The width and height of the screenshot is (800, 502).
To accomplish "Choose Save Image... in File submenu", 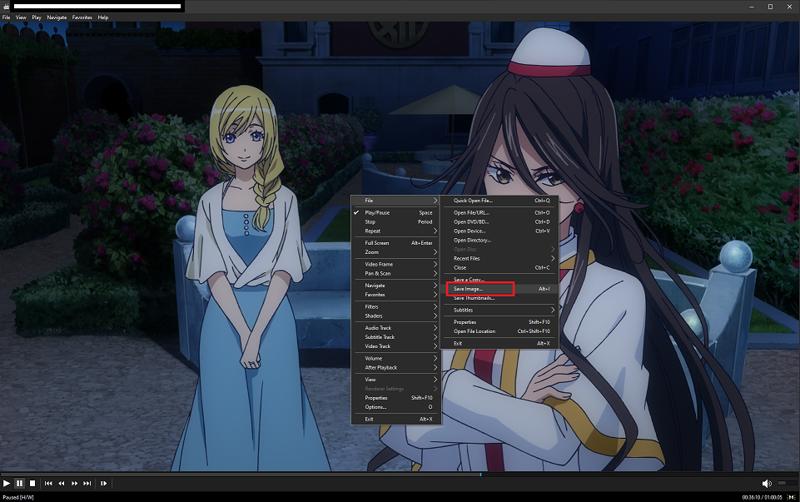I will (x=499, y=289).
